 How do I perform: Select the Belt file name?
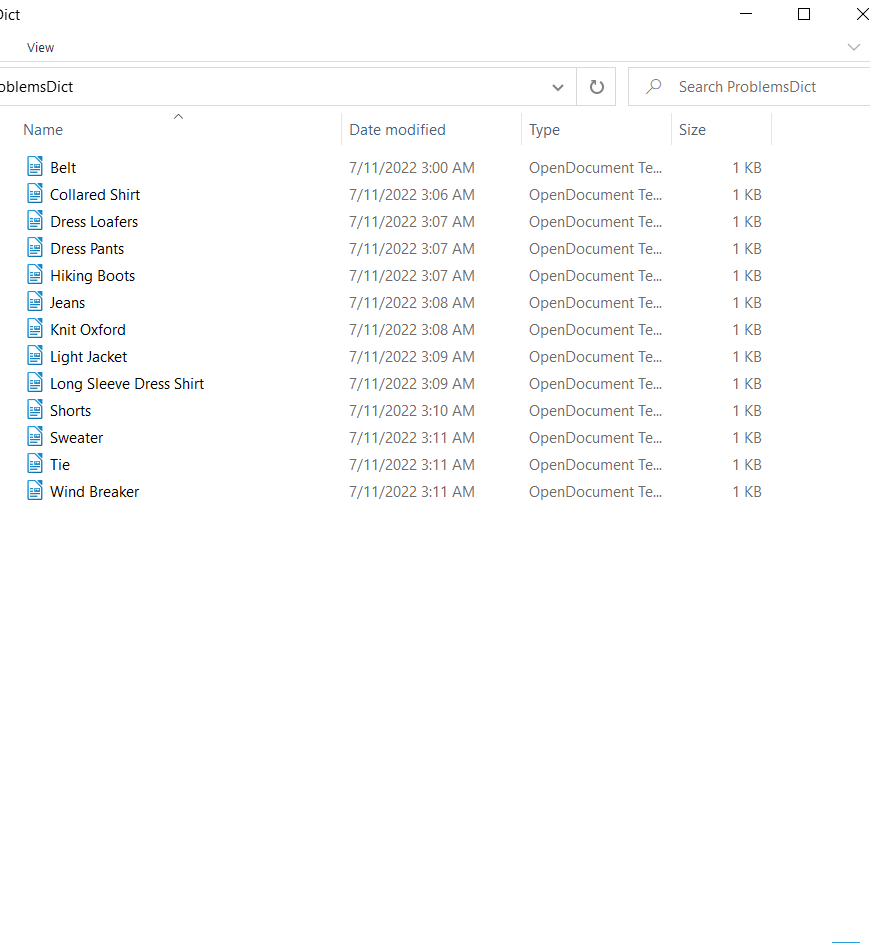click(63, 168)
